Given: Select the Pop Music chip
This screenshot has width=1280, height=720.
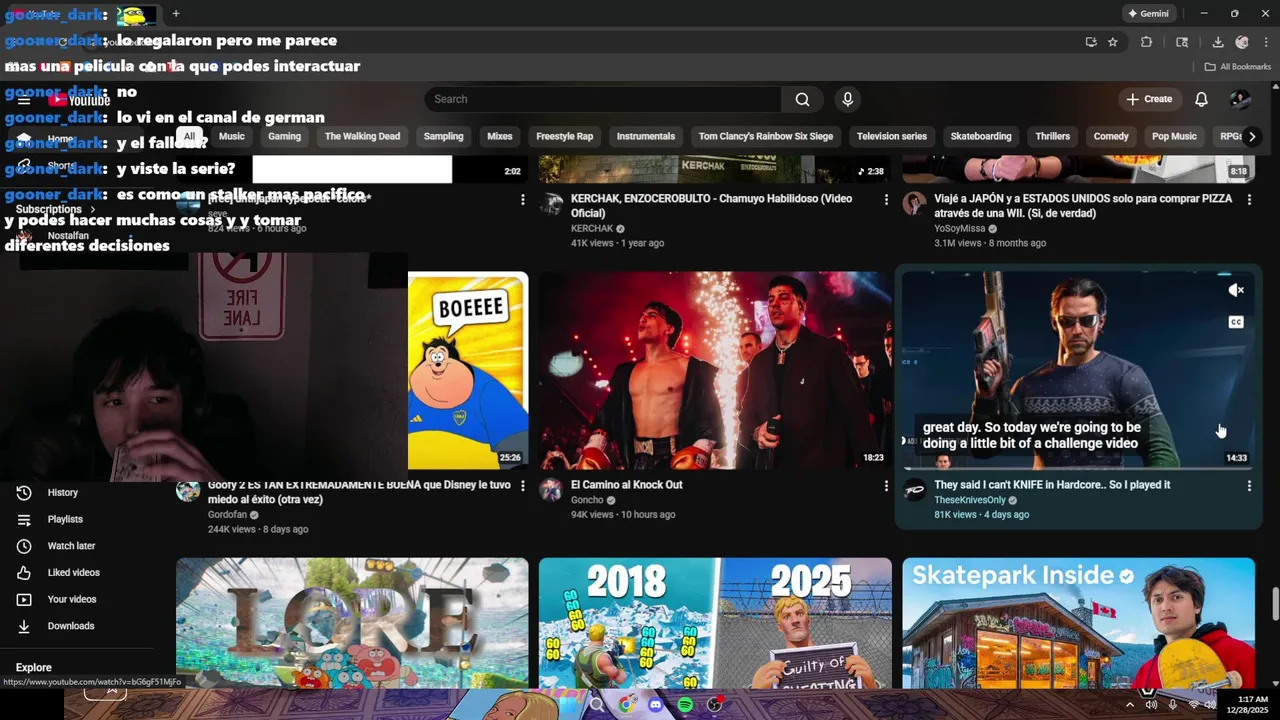Looking at the screenshot, I should tap(1174, 136).
